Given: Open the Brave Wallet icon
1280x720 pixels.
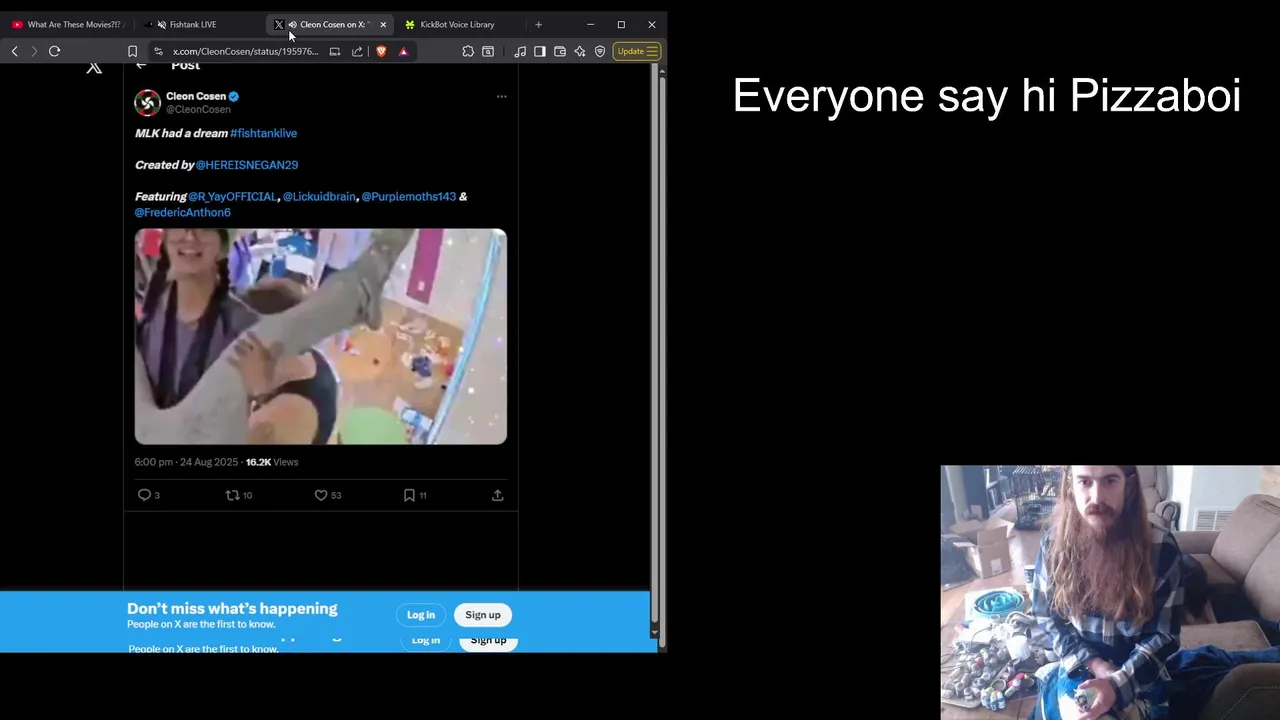Looking at the screenshot, I should [x=560, y=51].
